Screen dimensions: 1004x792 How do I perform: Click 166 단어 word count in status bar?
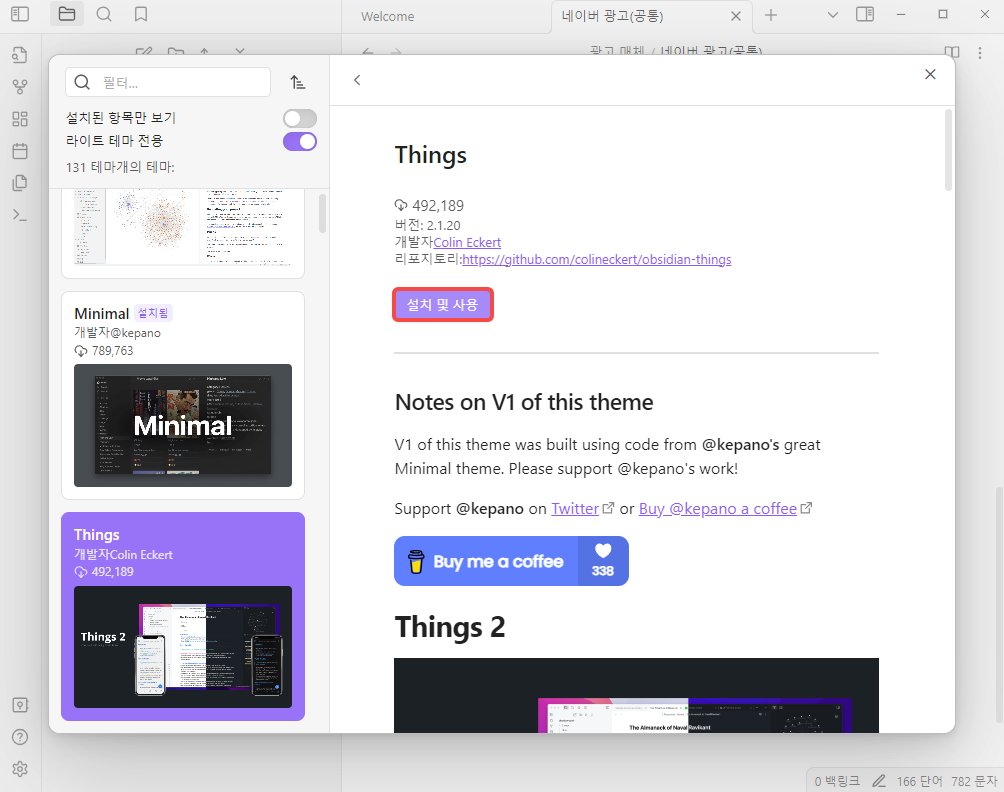tap(919, 781)
